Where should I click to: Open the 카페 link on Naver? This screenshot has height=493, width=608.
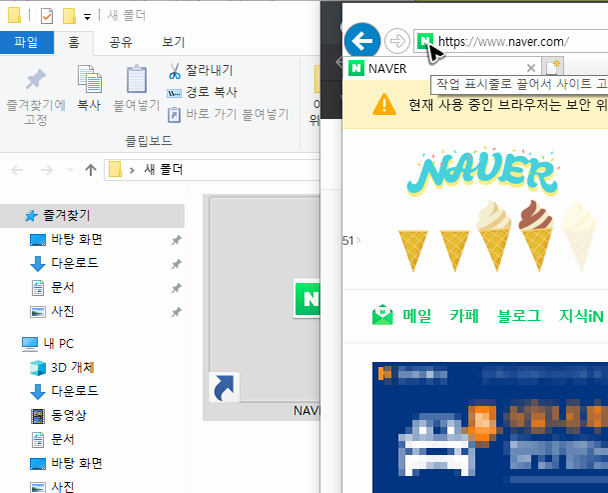point(464,316)
